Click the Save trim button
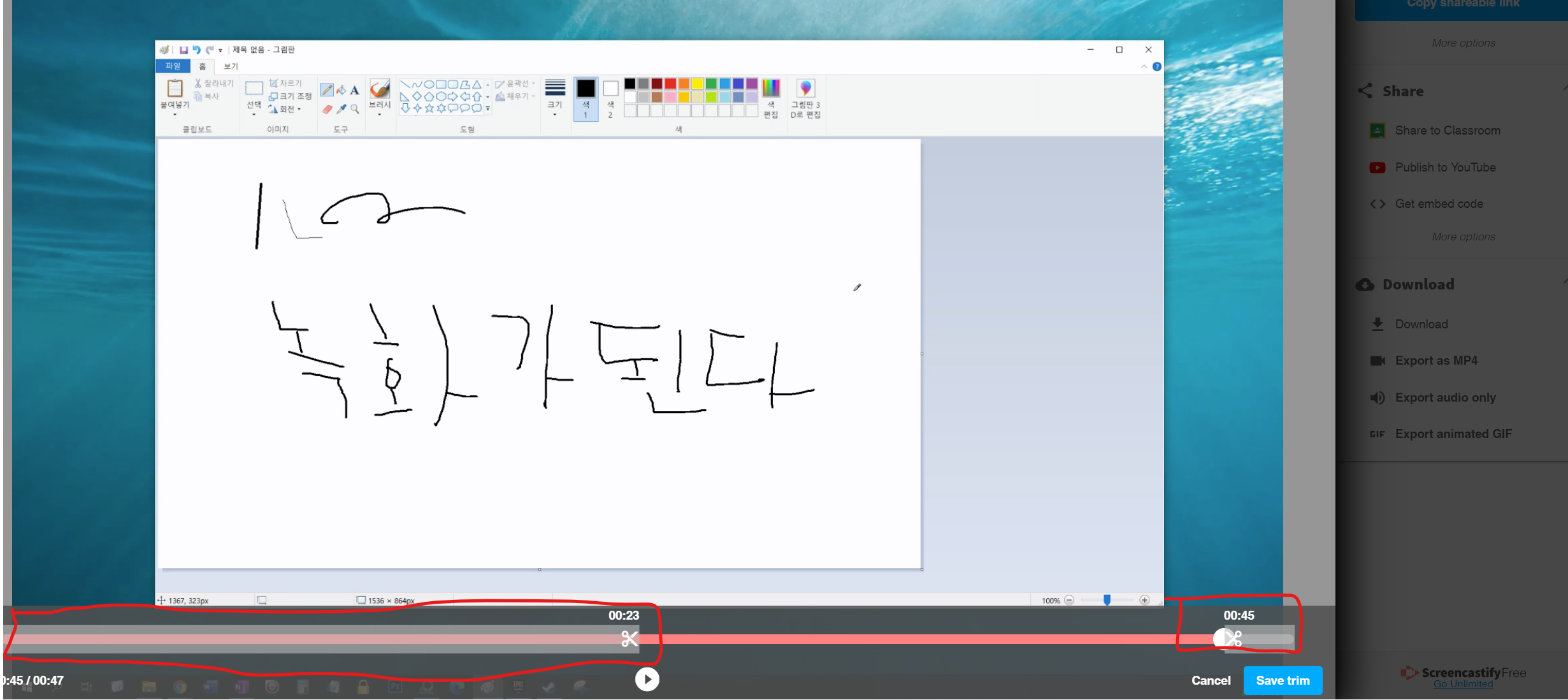The height and width of the screenshot is (700, 1568). point(1282,680)
